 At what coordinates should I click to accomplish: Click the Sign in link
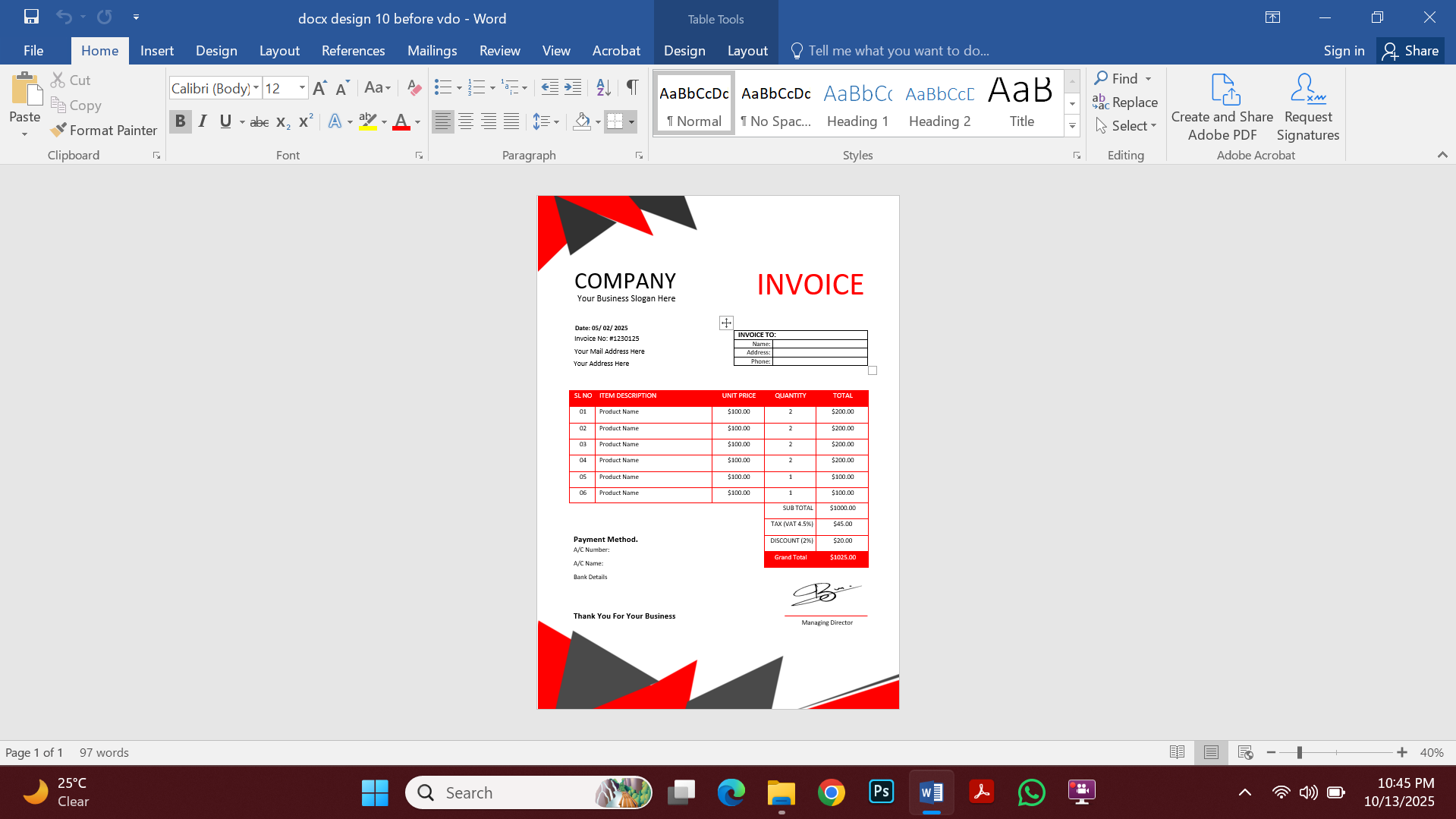coord(1343,50)
